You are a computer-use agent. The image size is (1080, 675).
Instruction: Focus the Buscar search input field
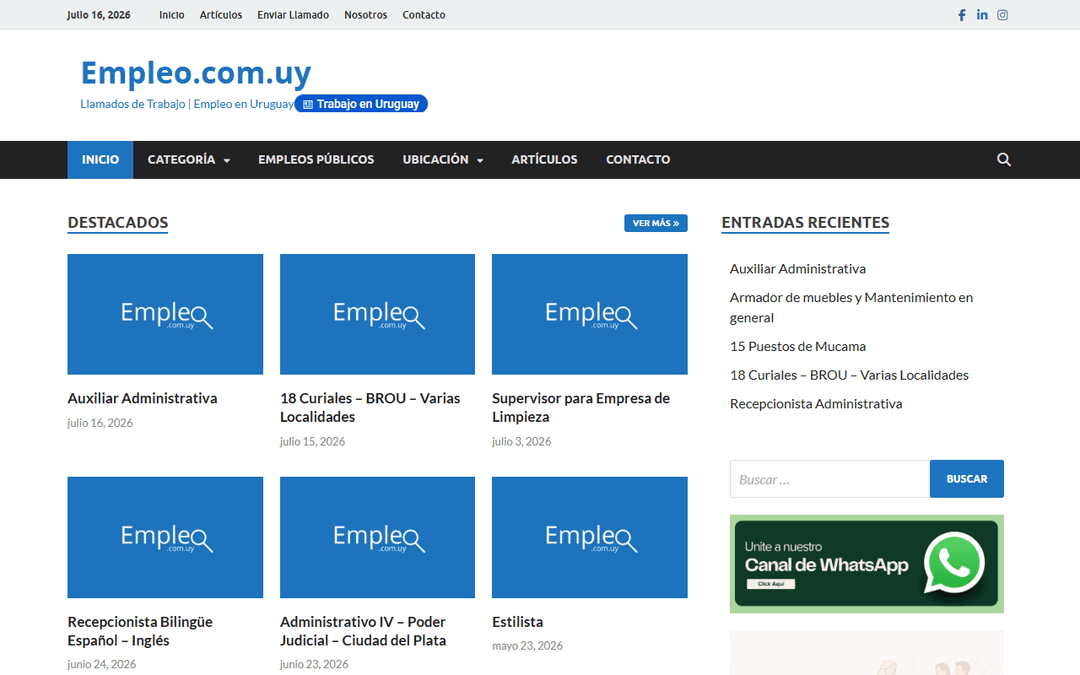pos(830,479)
